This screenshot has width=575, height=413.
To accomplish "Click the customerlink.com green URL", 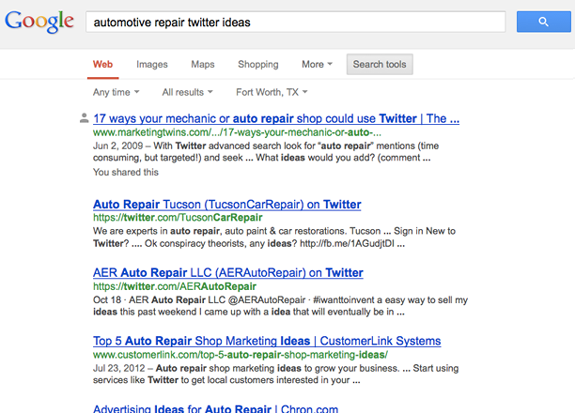I will pyautogui.click(x=240, y=355).
